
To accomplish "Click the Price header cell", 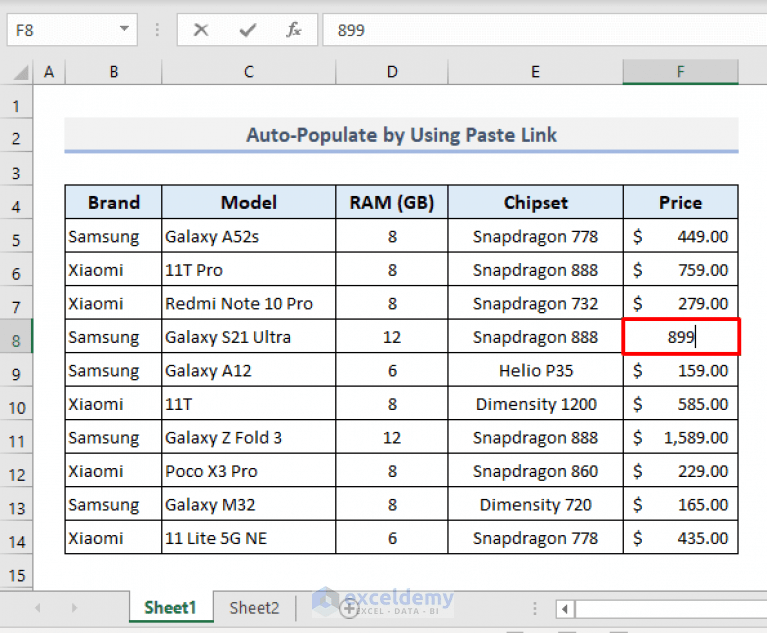I will click(680, 202).
